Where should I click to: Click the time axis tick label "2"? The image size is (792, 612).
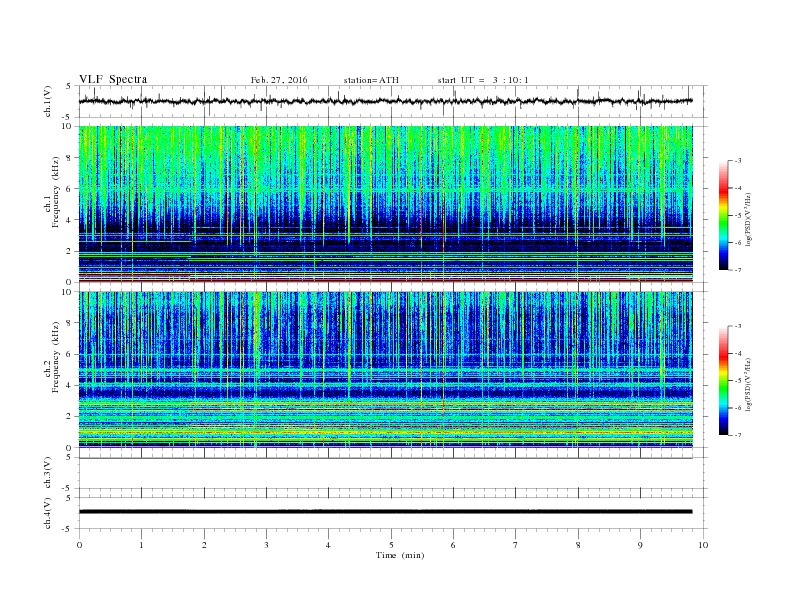tap(204, 545)
